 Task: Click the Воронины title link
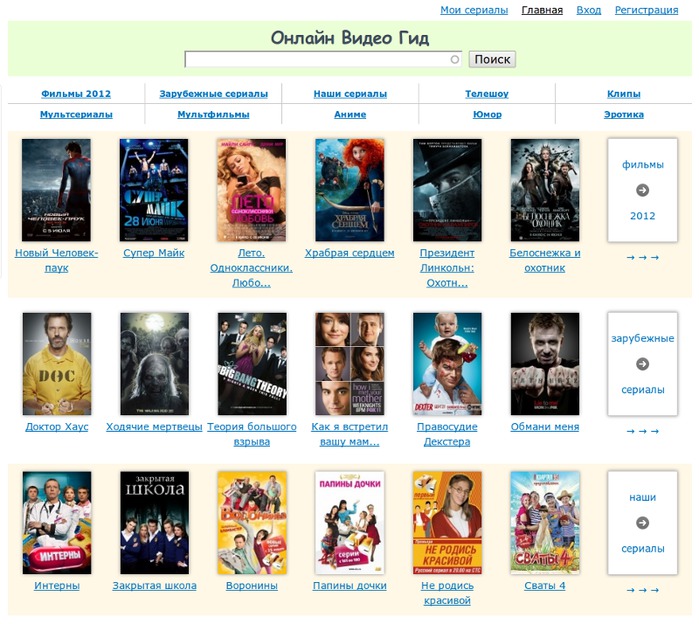252,586
